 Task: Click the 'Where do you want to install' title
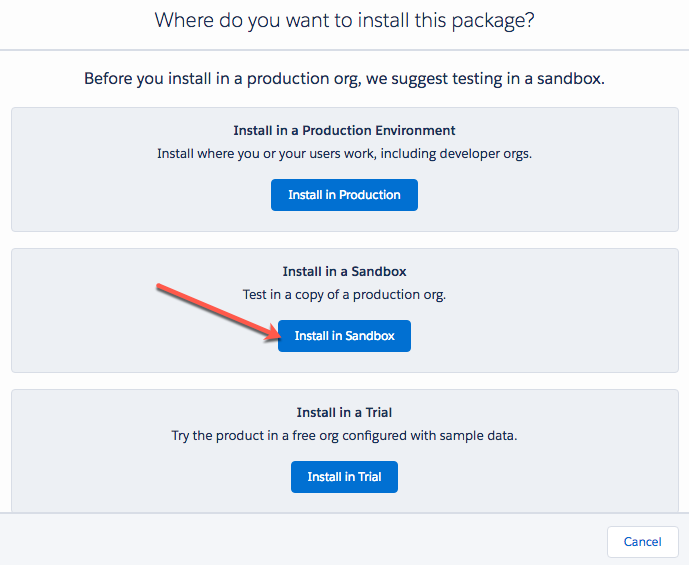coord(344,21)
